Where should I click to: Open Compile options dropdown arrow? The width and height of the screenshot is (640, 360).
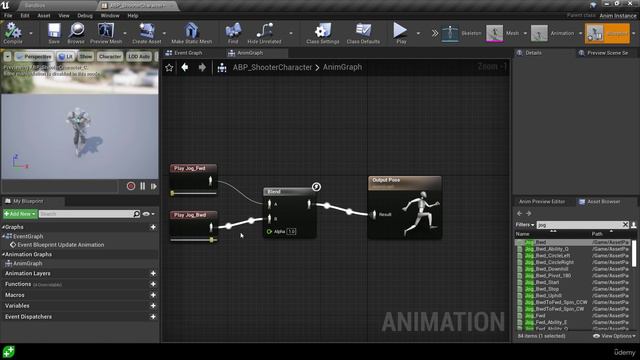click(31, 33)
